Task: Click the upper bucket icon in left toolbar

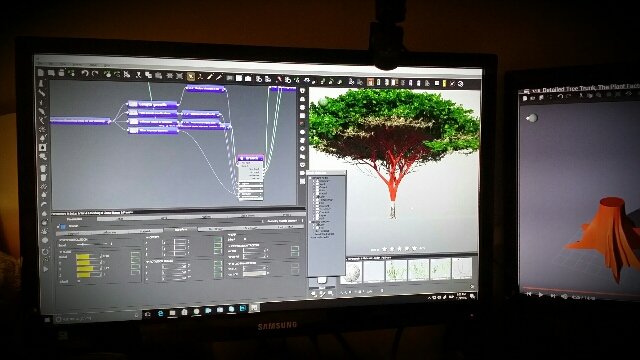Action: (x=43, y=168)
